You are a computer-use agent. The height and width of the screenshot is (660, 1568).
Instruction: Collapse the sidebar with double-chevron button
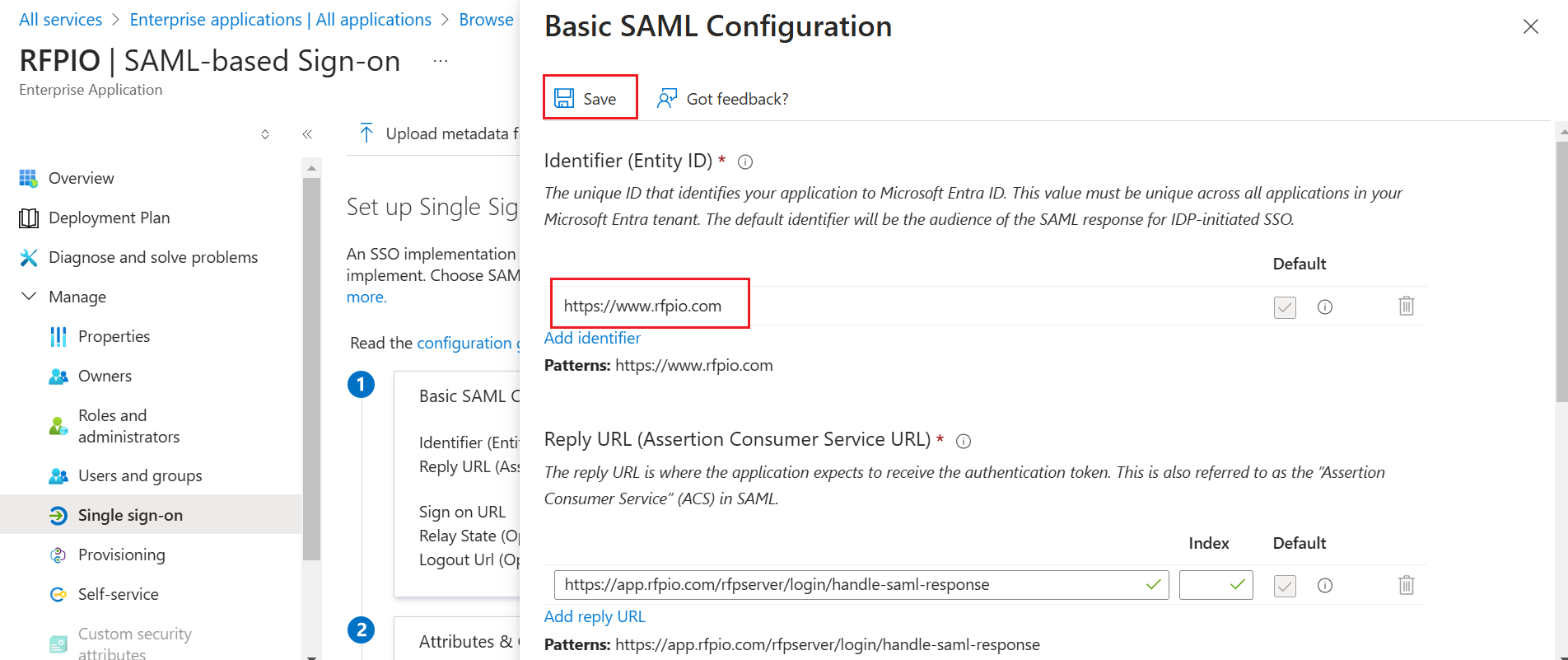[x=307, y=133]
